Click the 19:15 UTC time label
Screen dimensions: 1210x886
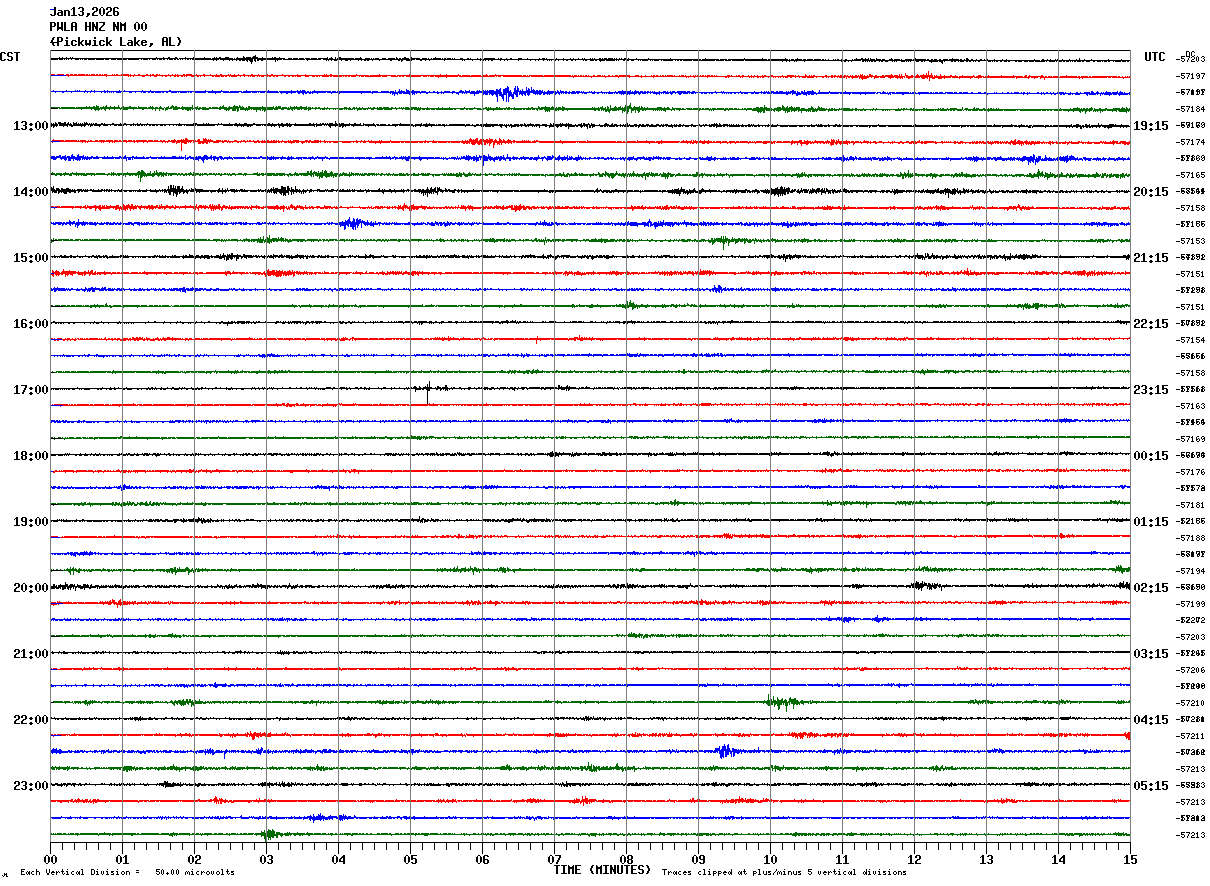point(1150,126)
